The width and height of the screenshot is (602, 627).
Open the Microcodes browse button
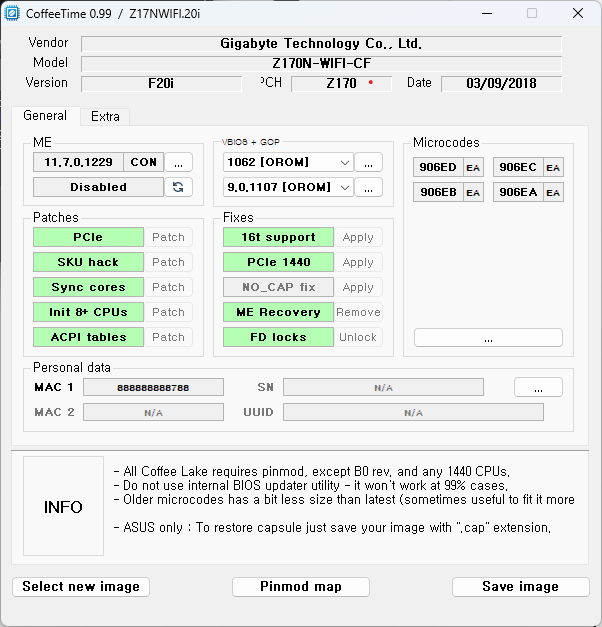tap(488, 338)
